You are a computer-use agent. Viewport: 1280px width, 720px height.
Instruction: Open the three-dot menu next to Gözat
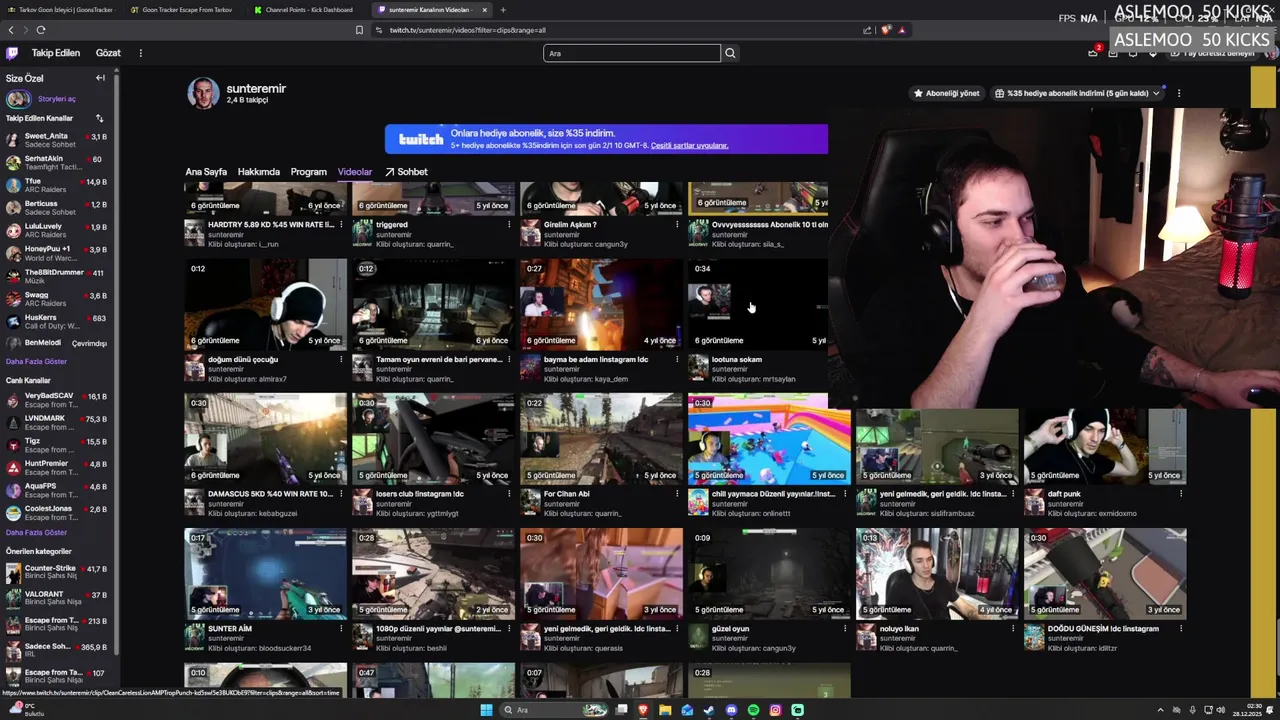click(140, 53)
